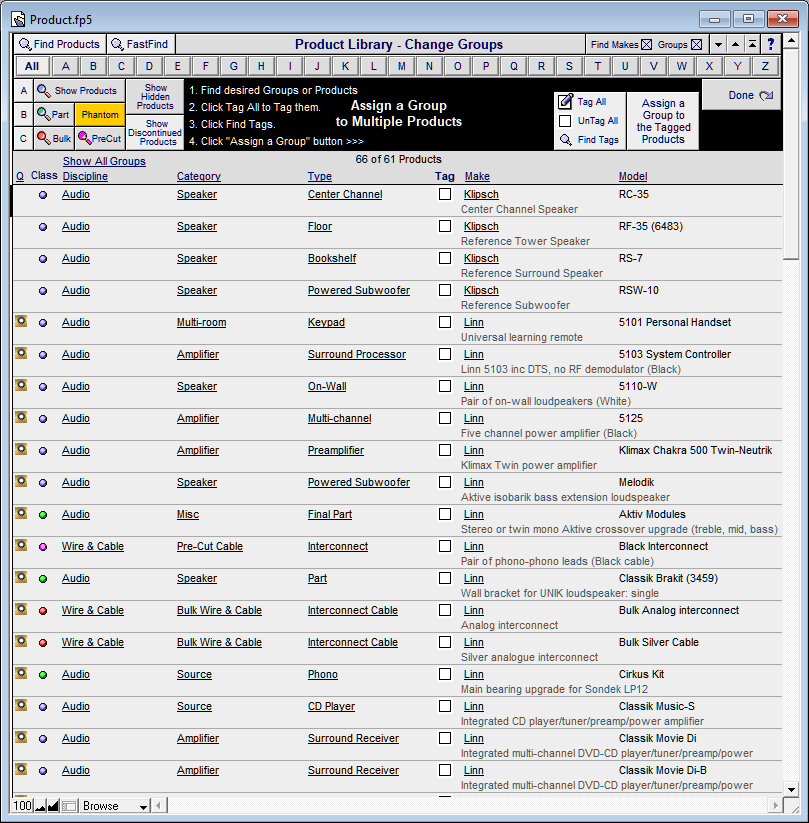This screenshot has height=823, width=809.
Task: Check the Tag box for Linn 5110-W
Action: [x=445, y=386]
